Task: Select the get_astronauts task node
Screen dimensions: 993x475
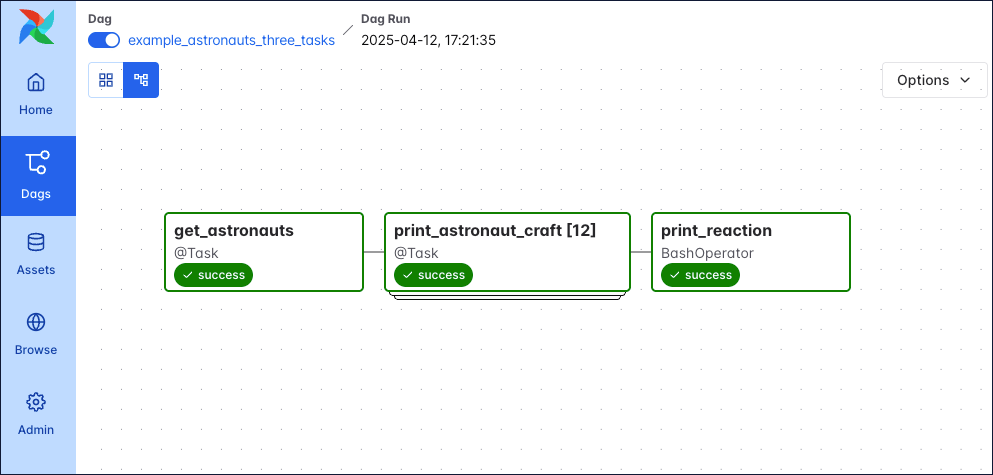Action: pyautogui.click(x=264, y=240)
